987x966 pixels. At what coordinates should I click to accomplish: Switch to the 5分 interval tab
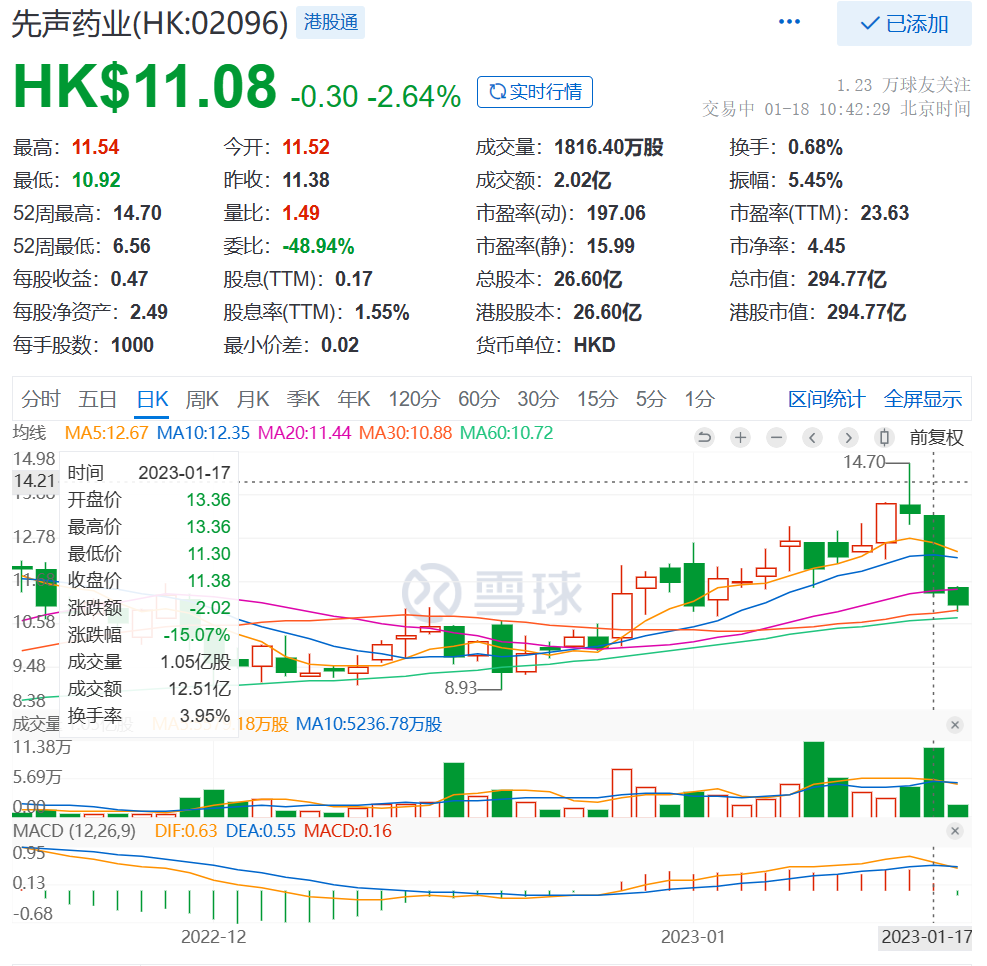(x=650, y=399)
